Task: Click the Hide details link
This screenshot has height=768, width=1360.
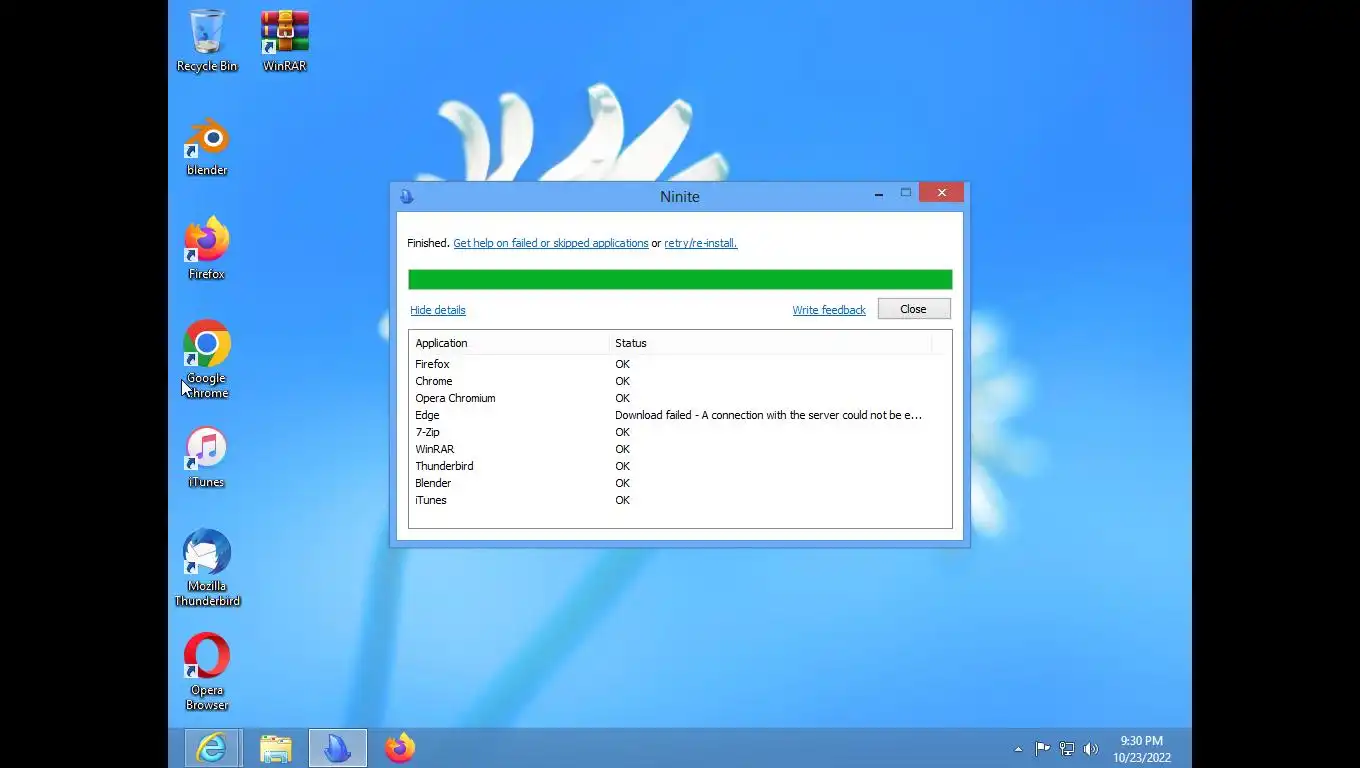Action: (438, 310)
